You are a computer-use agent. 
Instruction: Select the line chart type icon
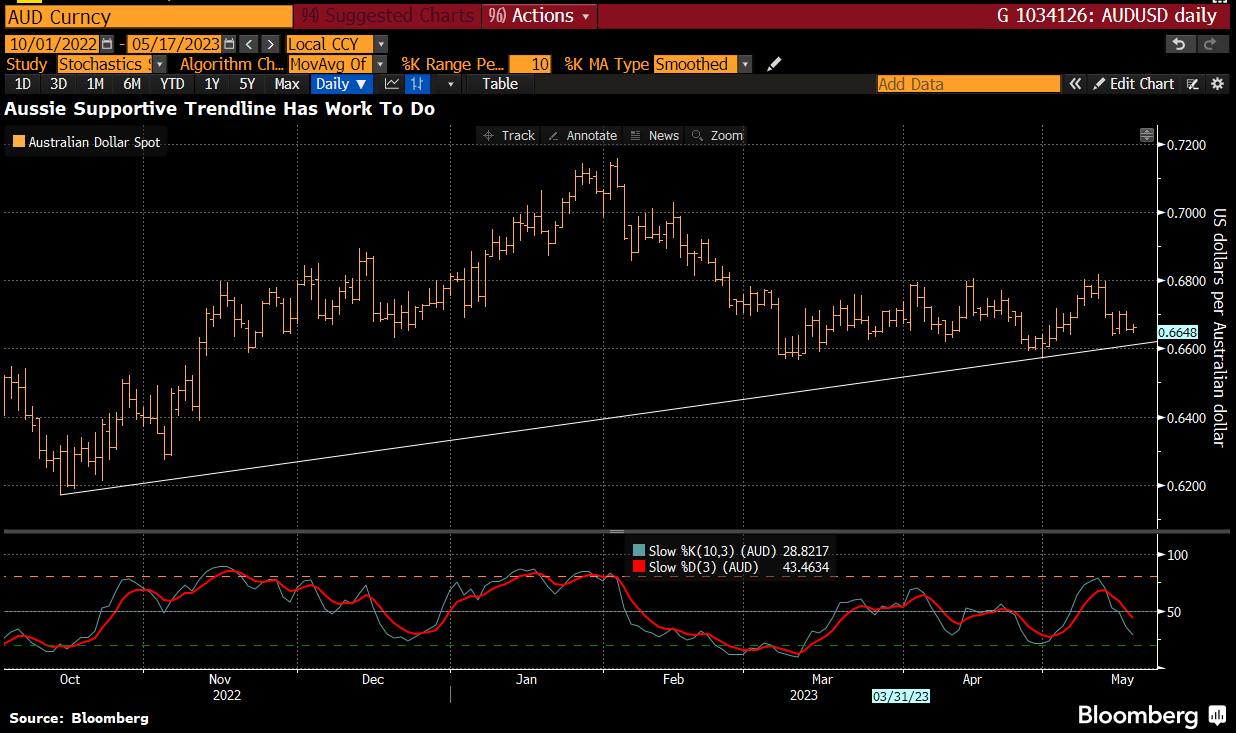pyautogui.click(x=392, y=84)
